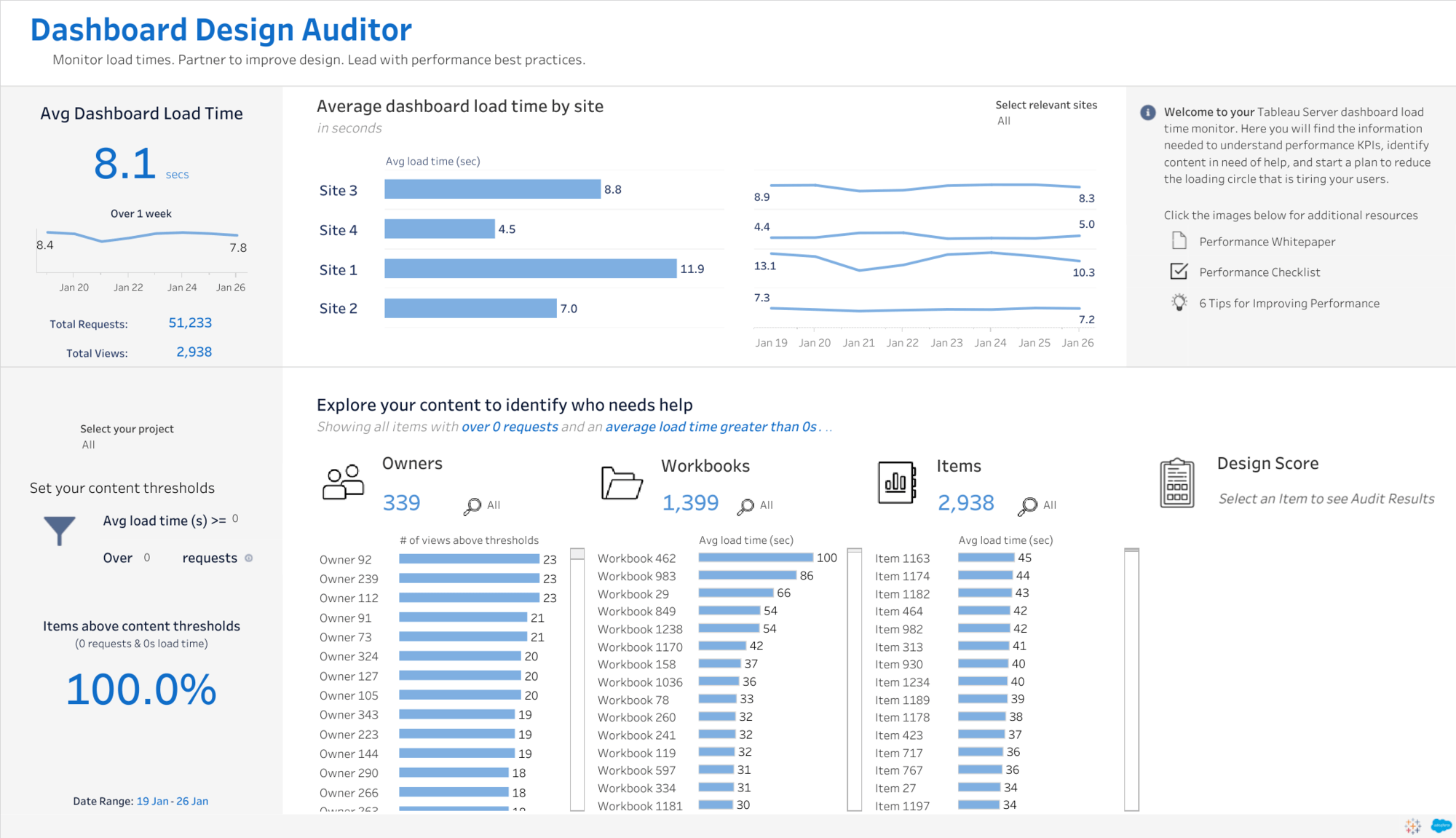This screenshot has height=838, width=1456.
Task: Select the Site 1 bar
Action: [530, 269]
